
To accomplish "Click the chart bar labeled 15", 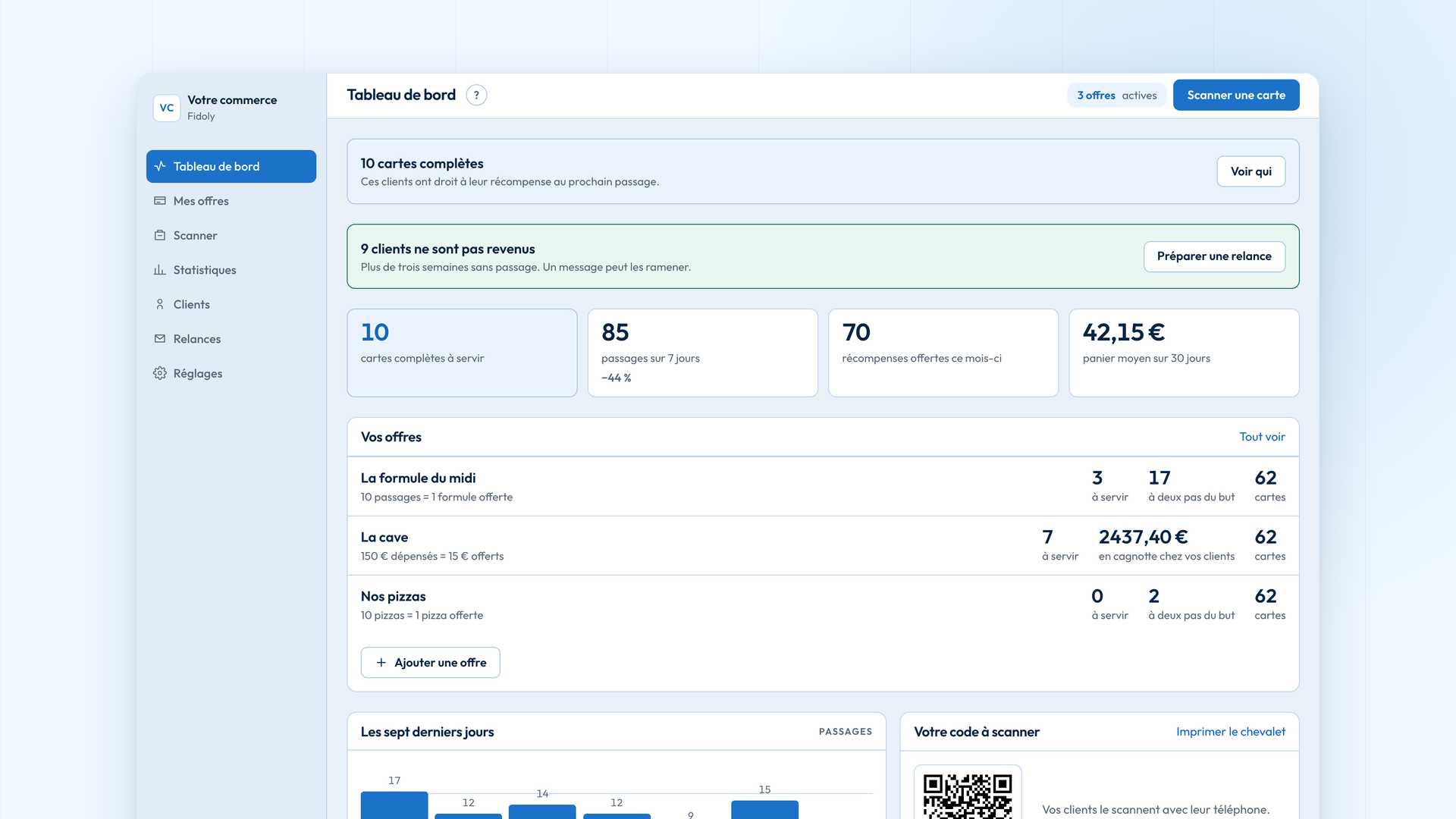I will click(764, 810).
